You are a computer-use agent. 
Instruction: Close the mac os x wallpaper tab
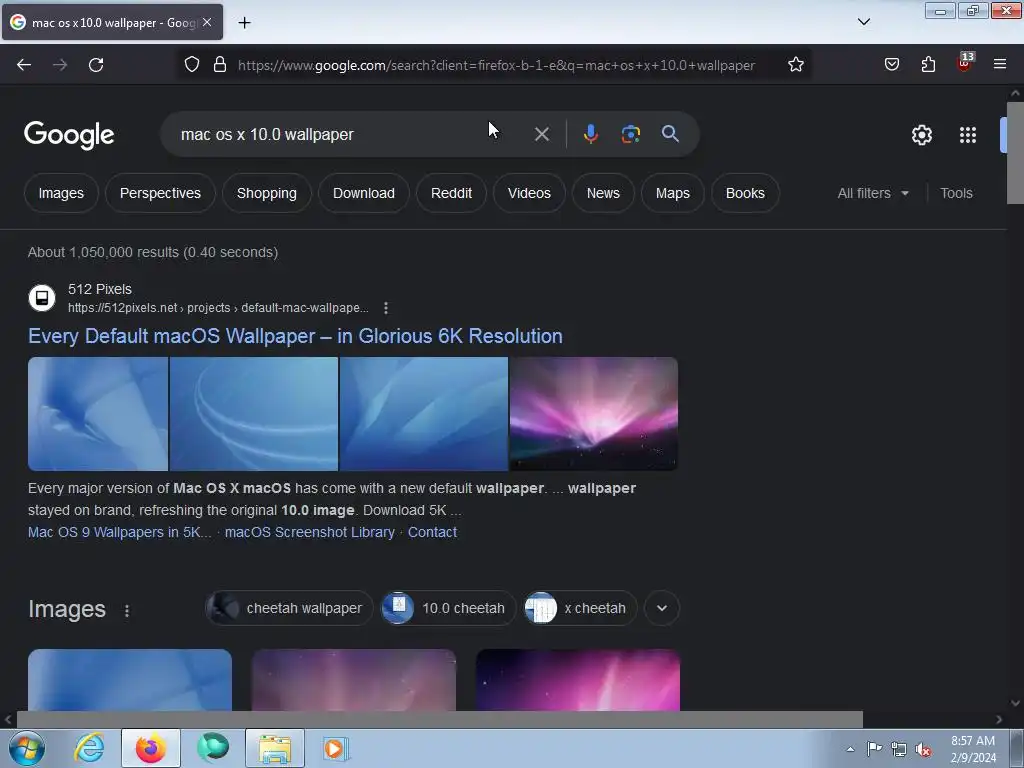tap(207, 22)
